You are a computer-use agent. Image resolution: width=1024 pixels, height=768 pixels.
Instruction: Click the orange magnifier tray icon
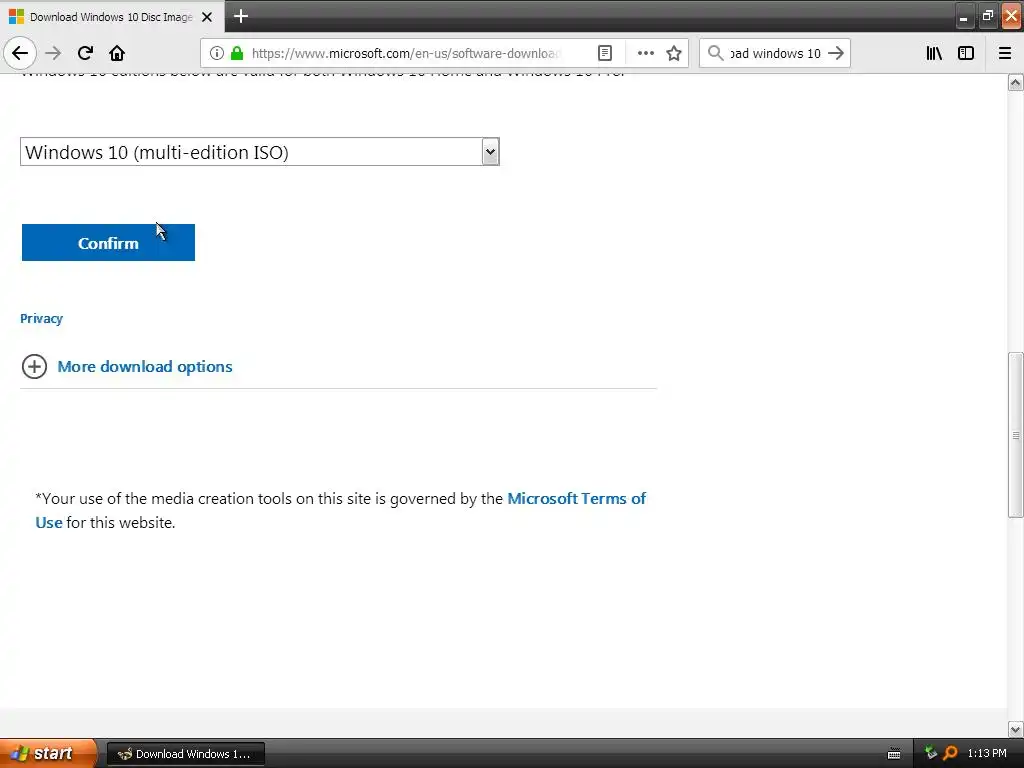click(x=951, y=753)
